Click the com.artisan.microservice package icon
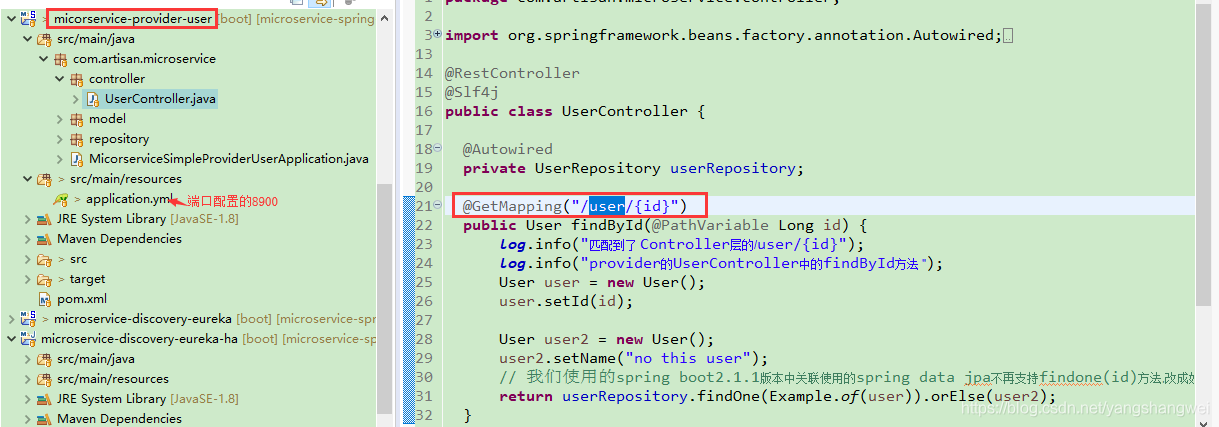This screenshot has height=427, width=1219. pyautogui.click(x=61, y=59)
